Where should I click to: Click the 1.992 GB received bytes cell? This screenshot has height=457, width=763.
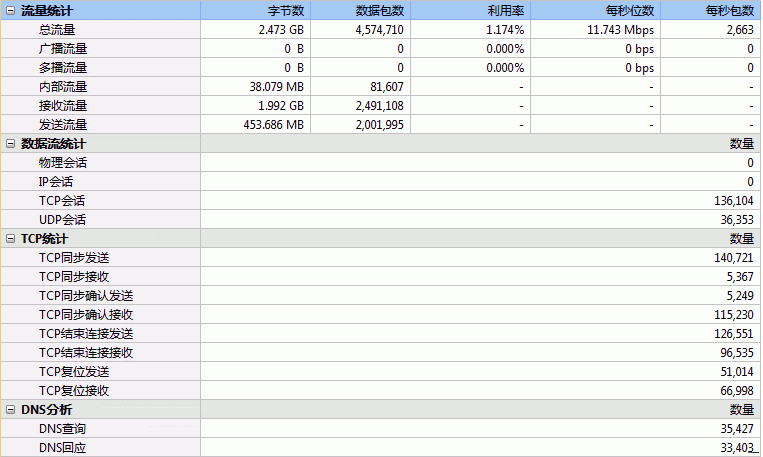255,106
